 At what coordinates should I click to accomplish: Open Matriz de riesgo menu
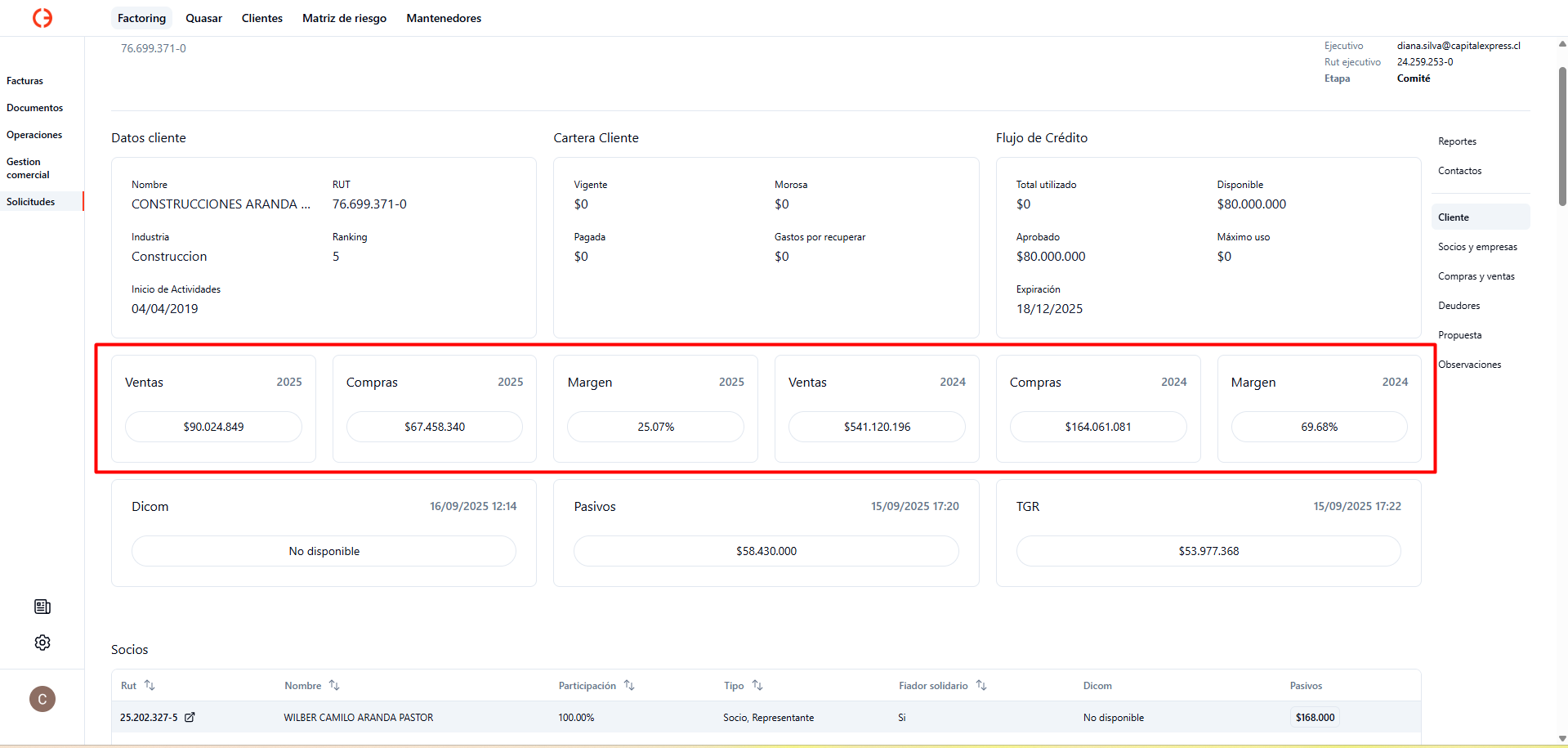[344, 18]
